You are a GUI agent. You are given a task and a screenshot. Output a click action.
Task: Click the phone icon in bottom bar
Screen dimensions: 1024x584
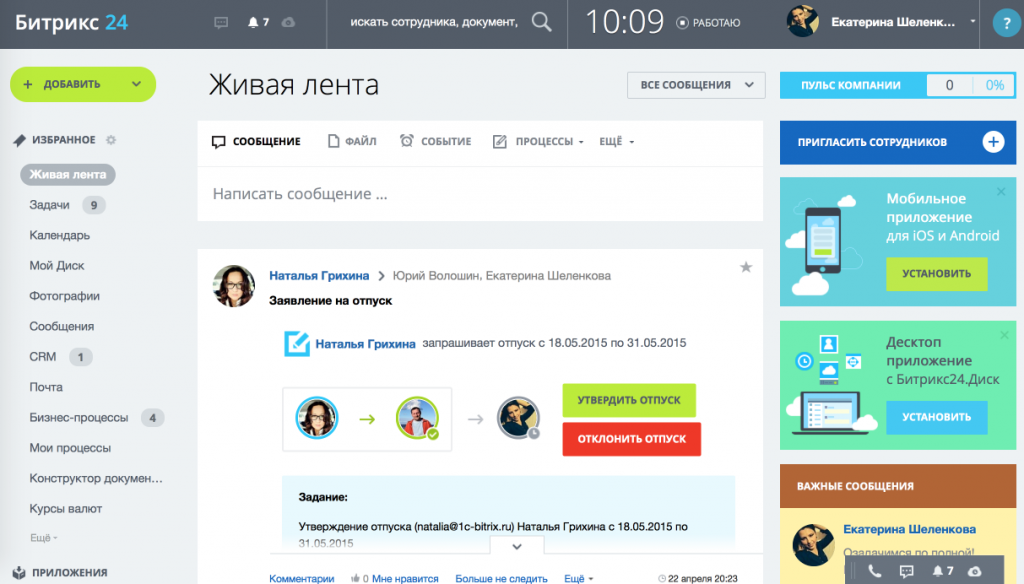(874, 571)
